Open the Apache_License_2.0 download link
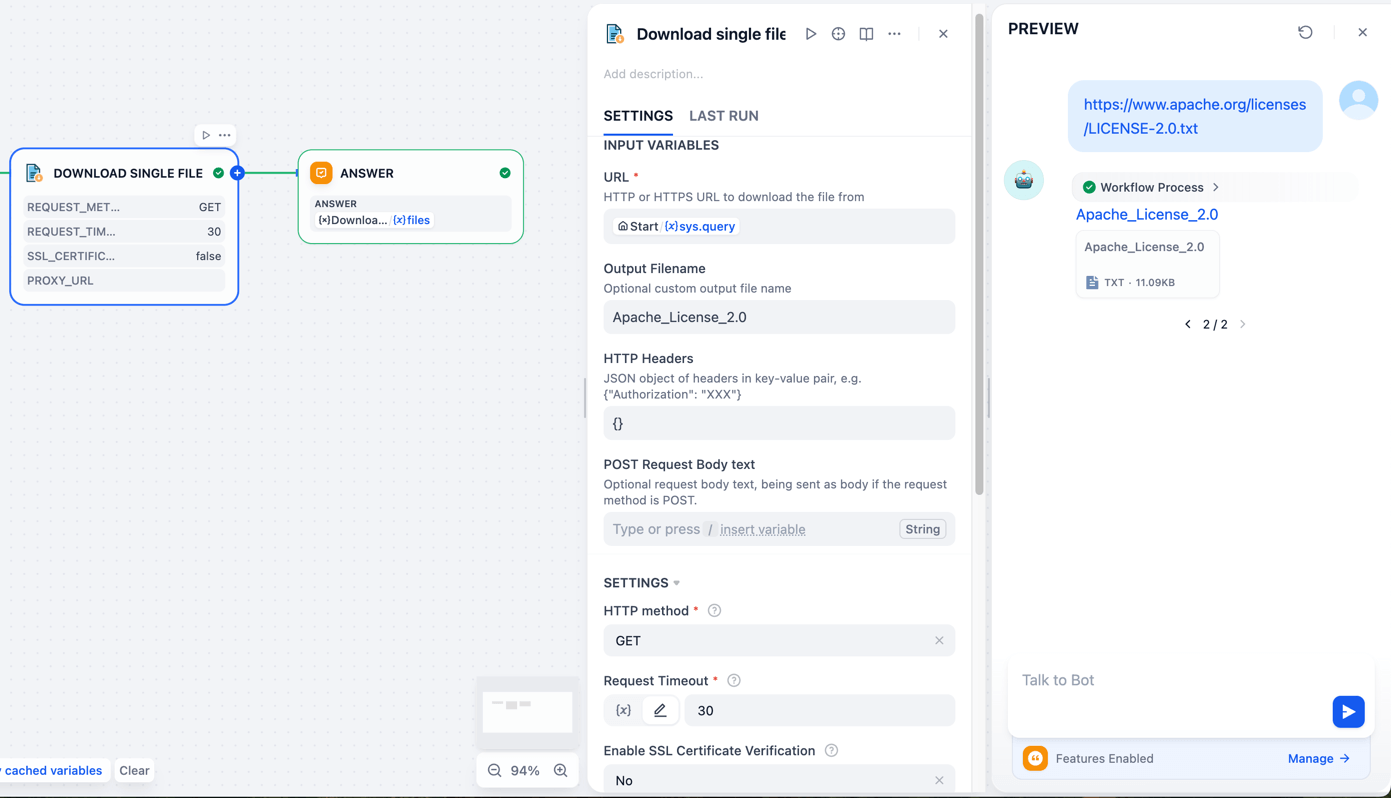This screenshot has height=798, width=1391. 1147,215
